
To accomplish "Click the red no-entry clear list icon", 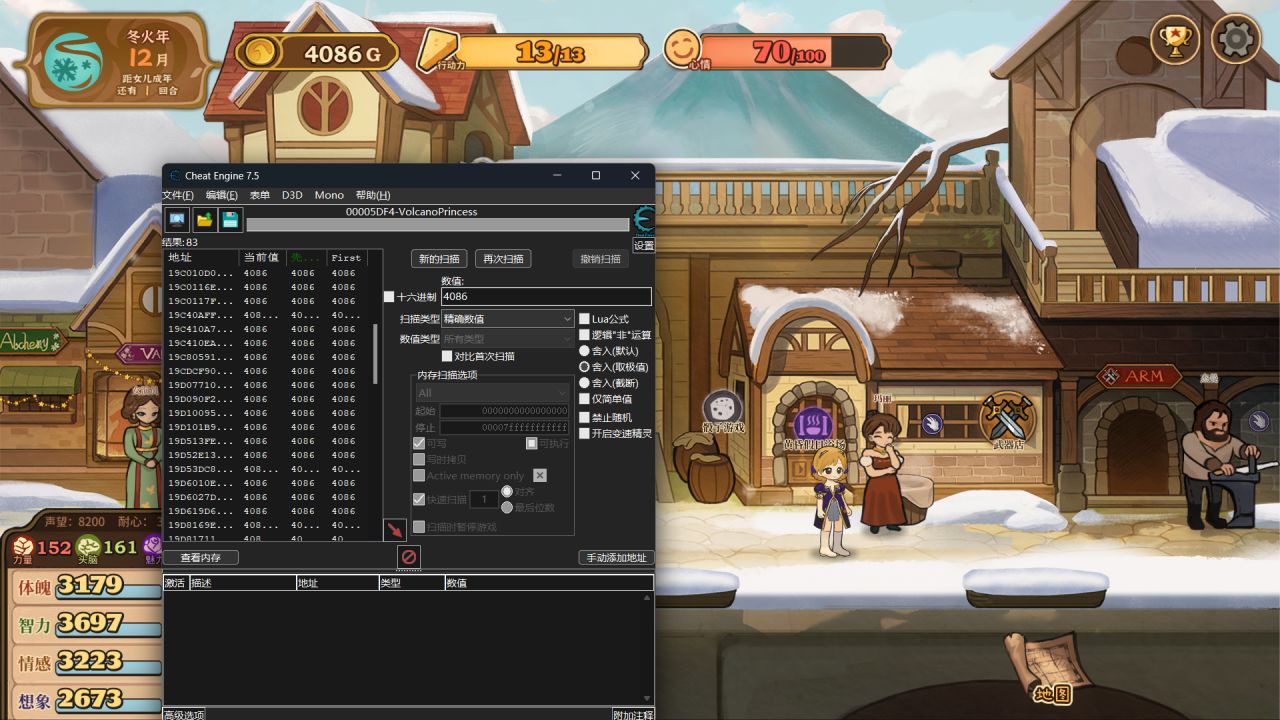I will 409,557.
